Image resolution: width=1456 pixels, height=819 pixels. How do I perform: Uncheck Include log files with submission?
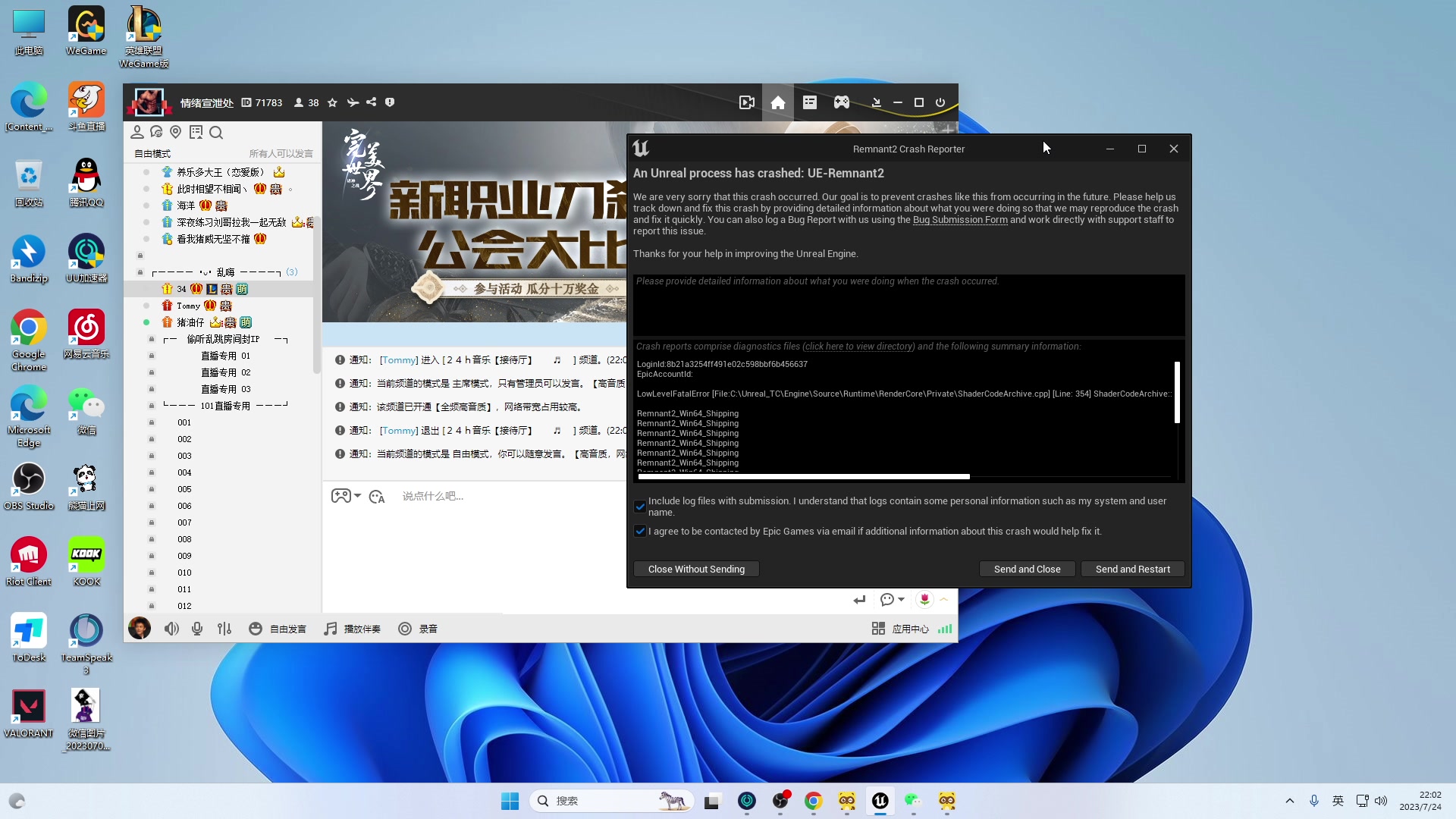640,507
